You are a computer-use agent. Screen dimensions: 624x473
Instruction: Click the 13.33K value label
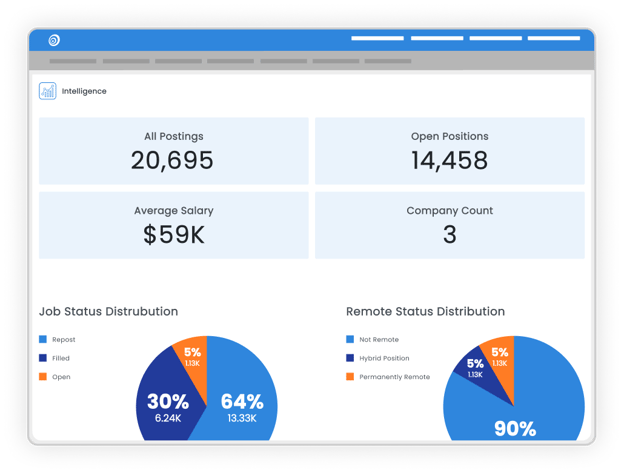(x=242, y=418)
